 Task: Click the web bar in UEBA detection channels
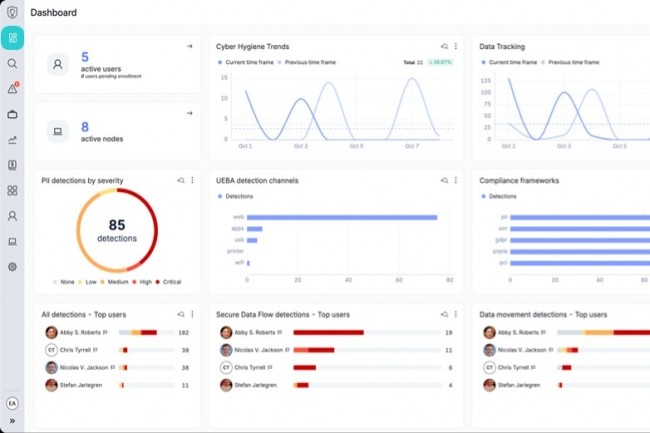341,217
